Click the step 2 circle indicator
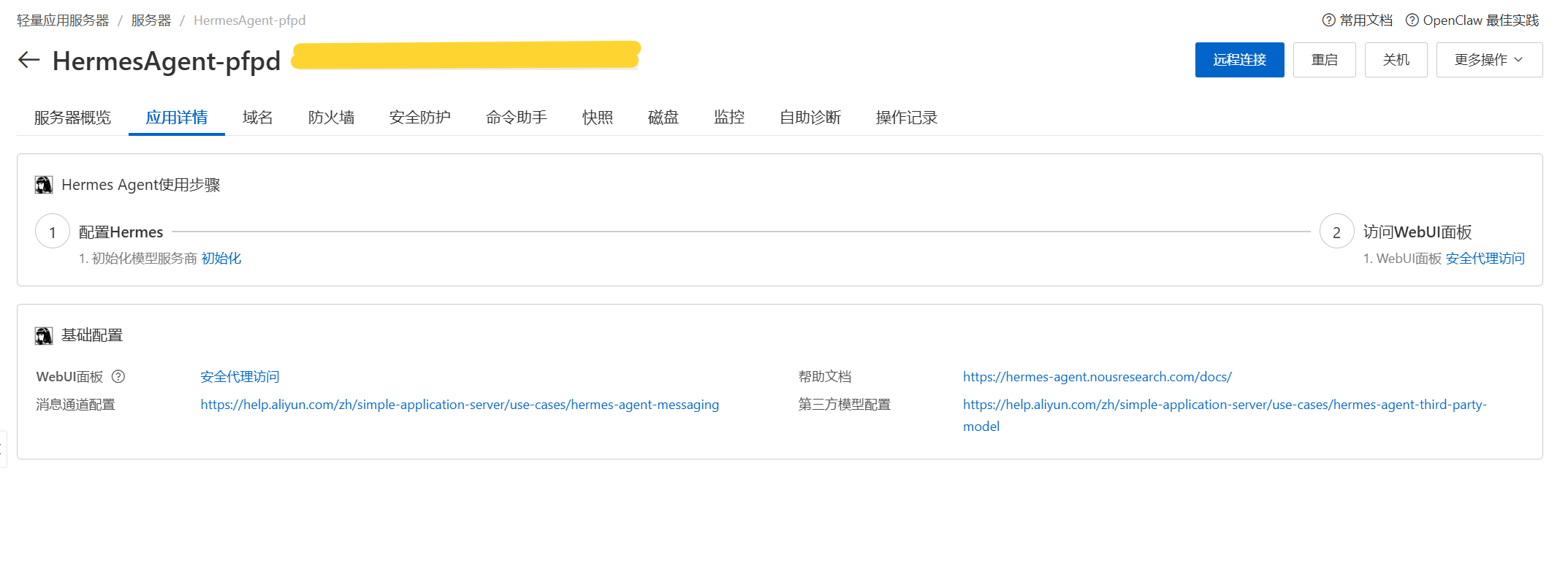The image size is (1568, 569). (1337, 232)
